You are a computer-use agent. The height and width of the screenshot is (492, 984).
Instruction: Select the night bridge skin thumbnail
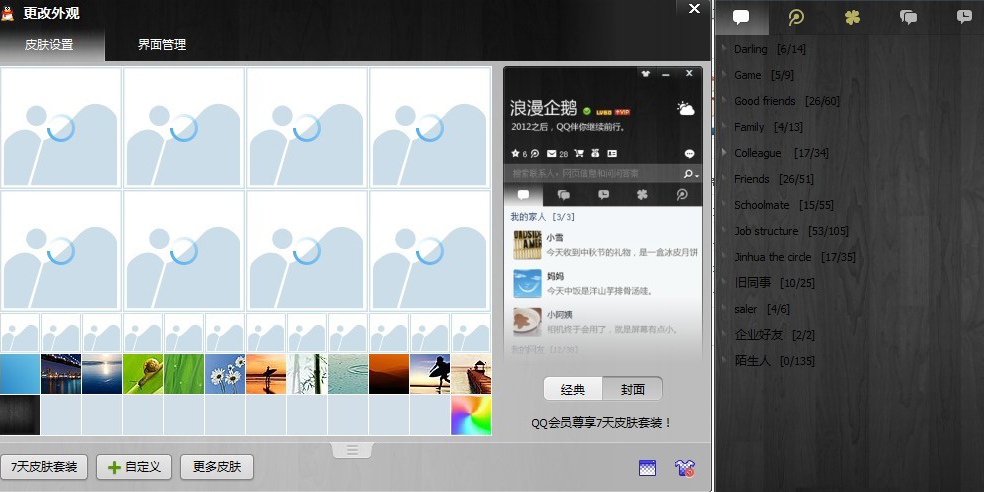pos(61,374)
